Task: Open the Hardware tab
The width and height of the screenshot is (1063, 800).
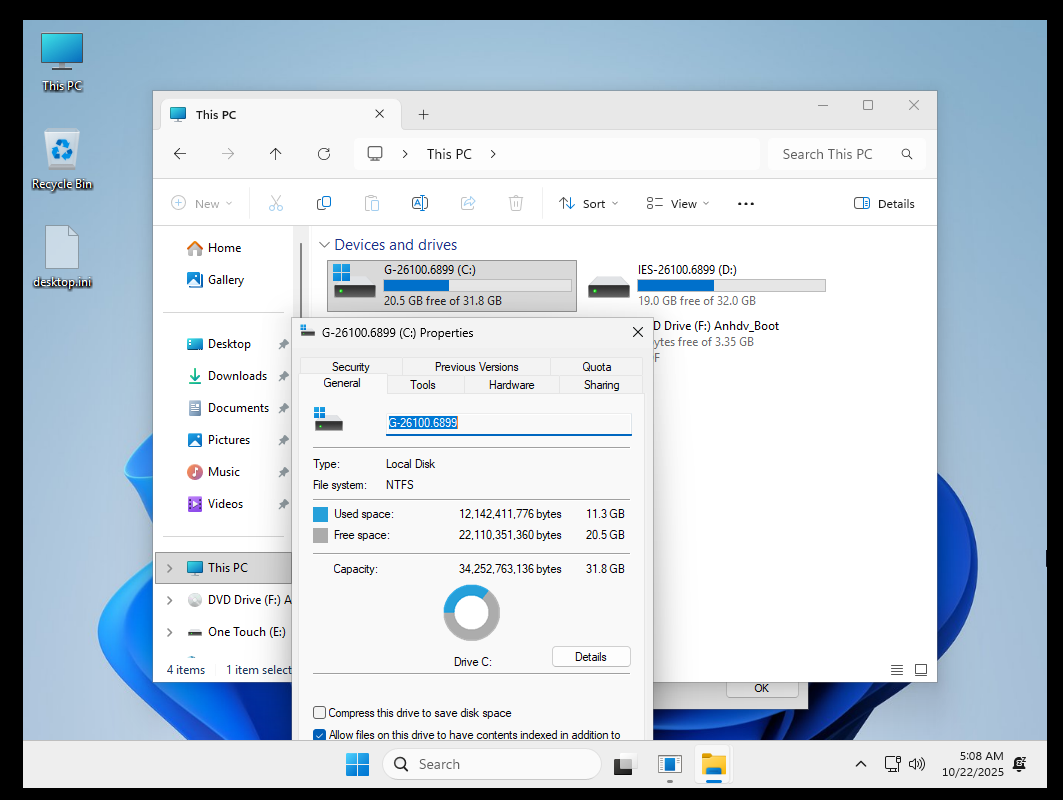Action: [511, 384]
